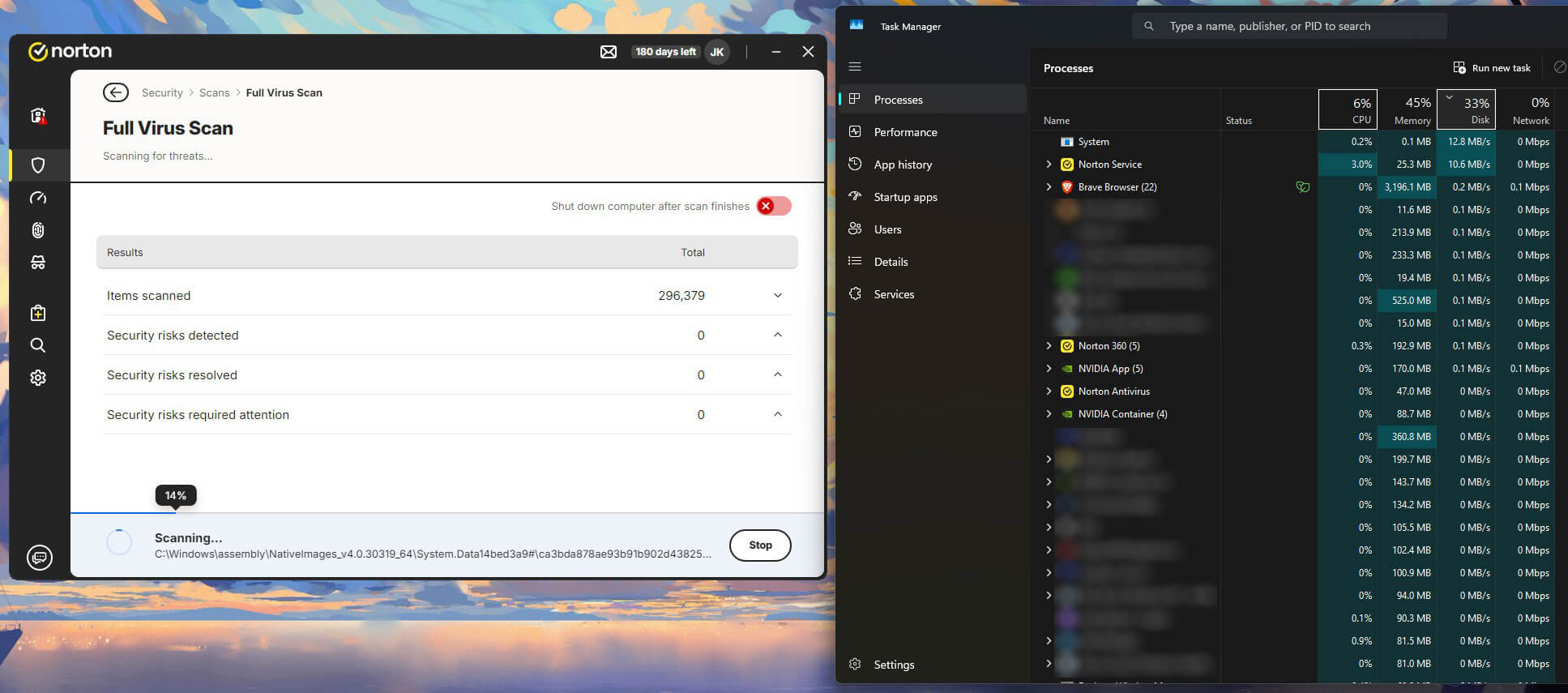Expand the NVIDIA App (5) process group
This screenshot has height=693, width=1568.
(1049, 369)
